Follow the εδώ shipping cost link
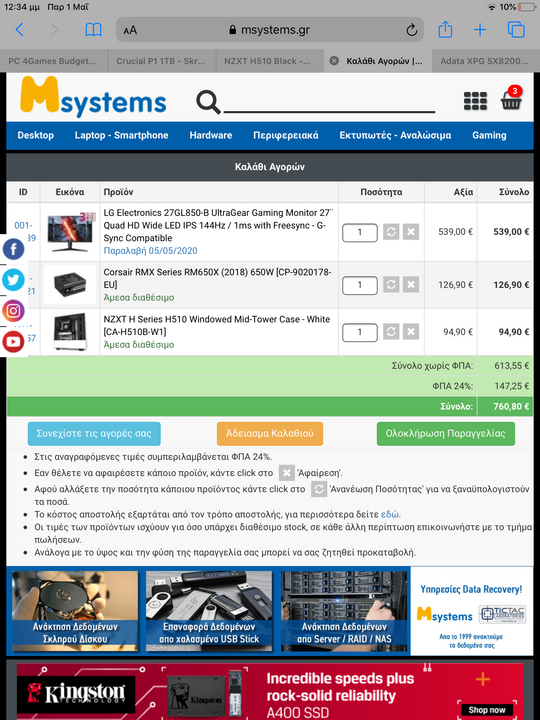 [390, 514]
